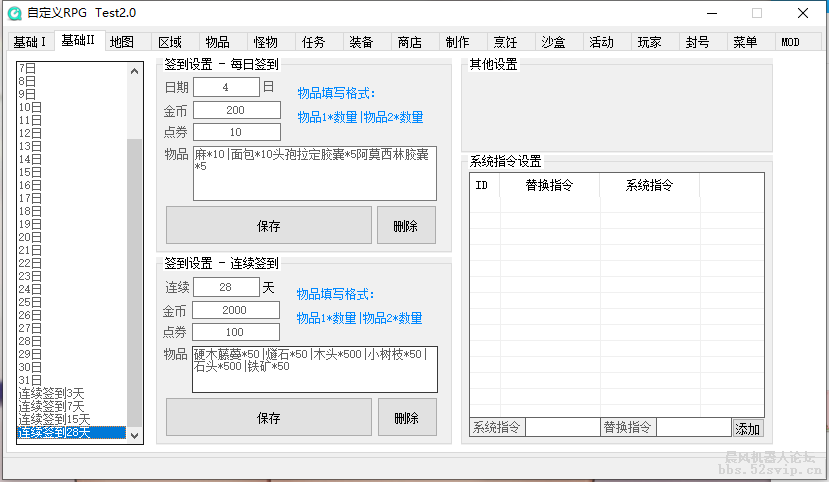Select 连续签到7天 in the list
The width and height of the screenshot is (829, 482).
51,406
